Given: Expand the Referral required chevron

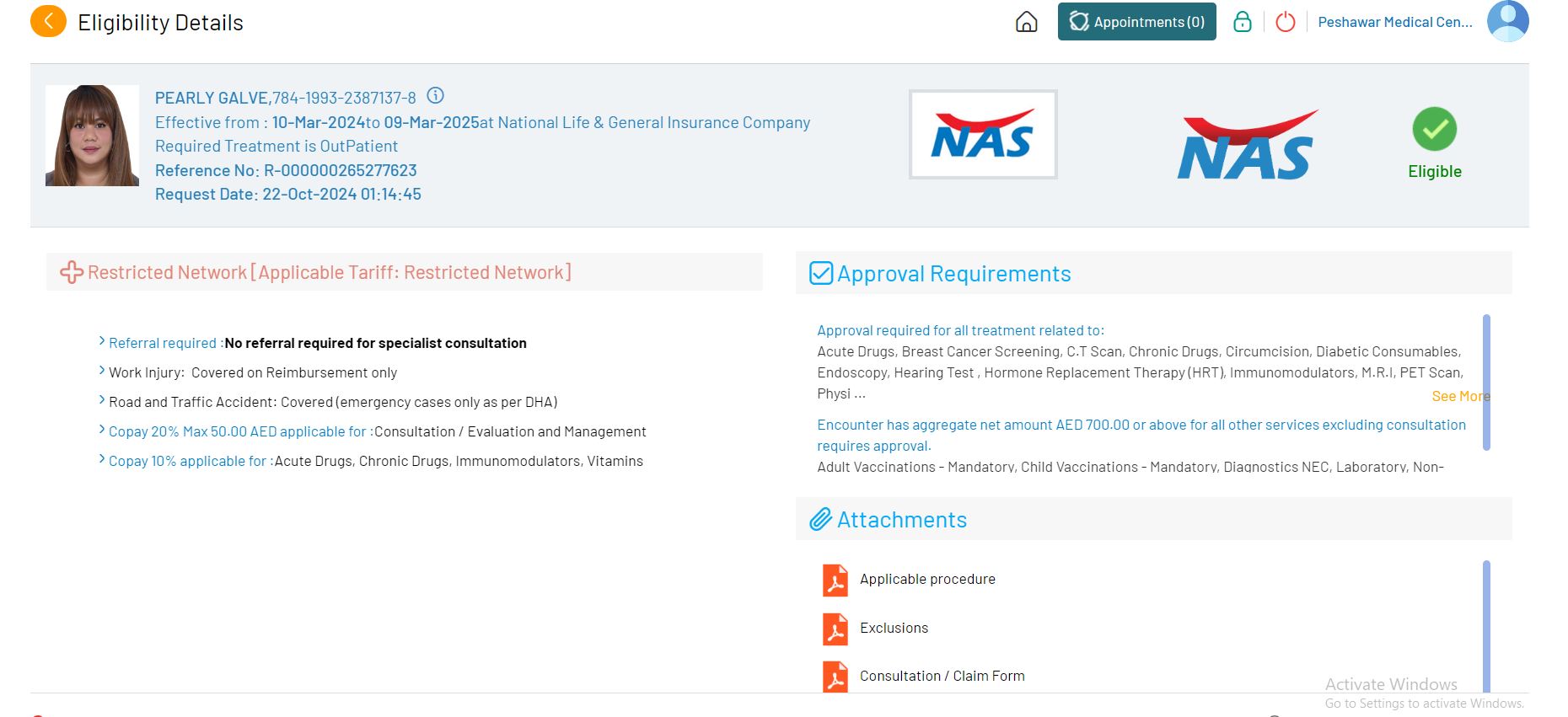Looking at the screenshot, I should [x=102, y=341].
